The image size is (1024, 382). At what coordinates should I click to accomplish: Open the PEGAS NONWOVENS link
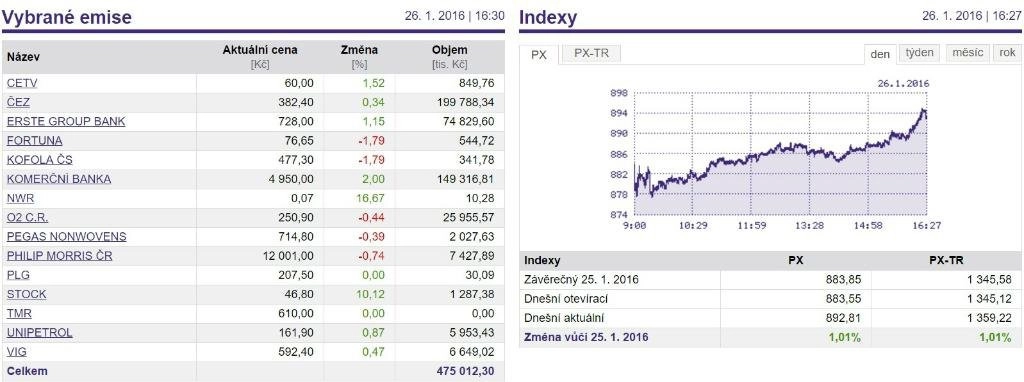click(67, 236)
